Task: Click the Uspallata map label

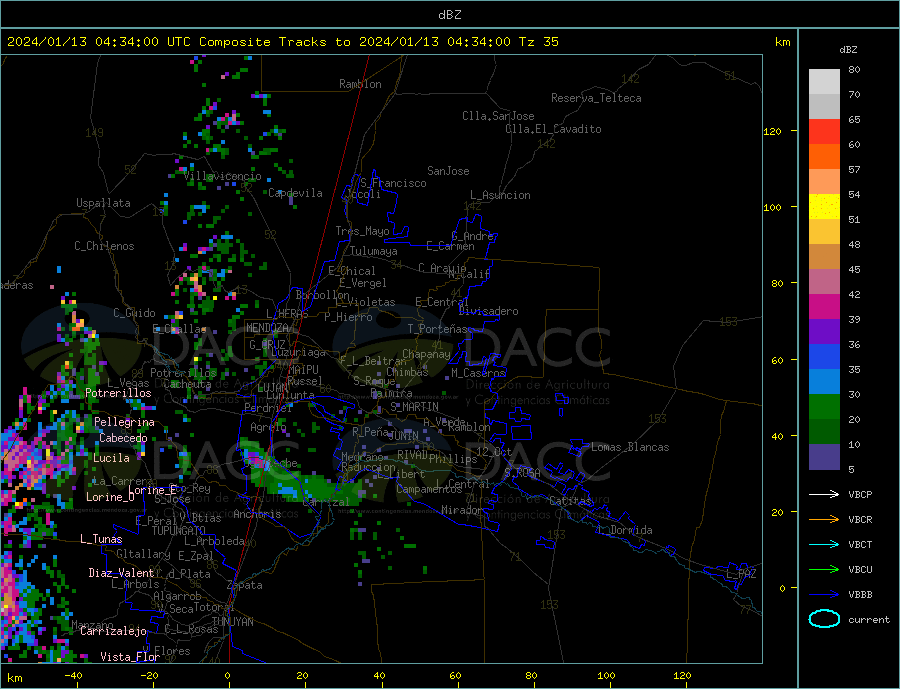Action: coord(103,203)
